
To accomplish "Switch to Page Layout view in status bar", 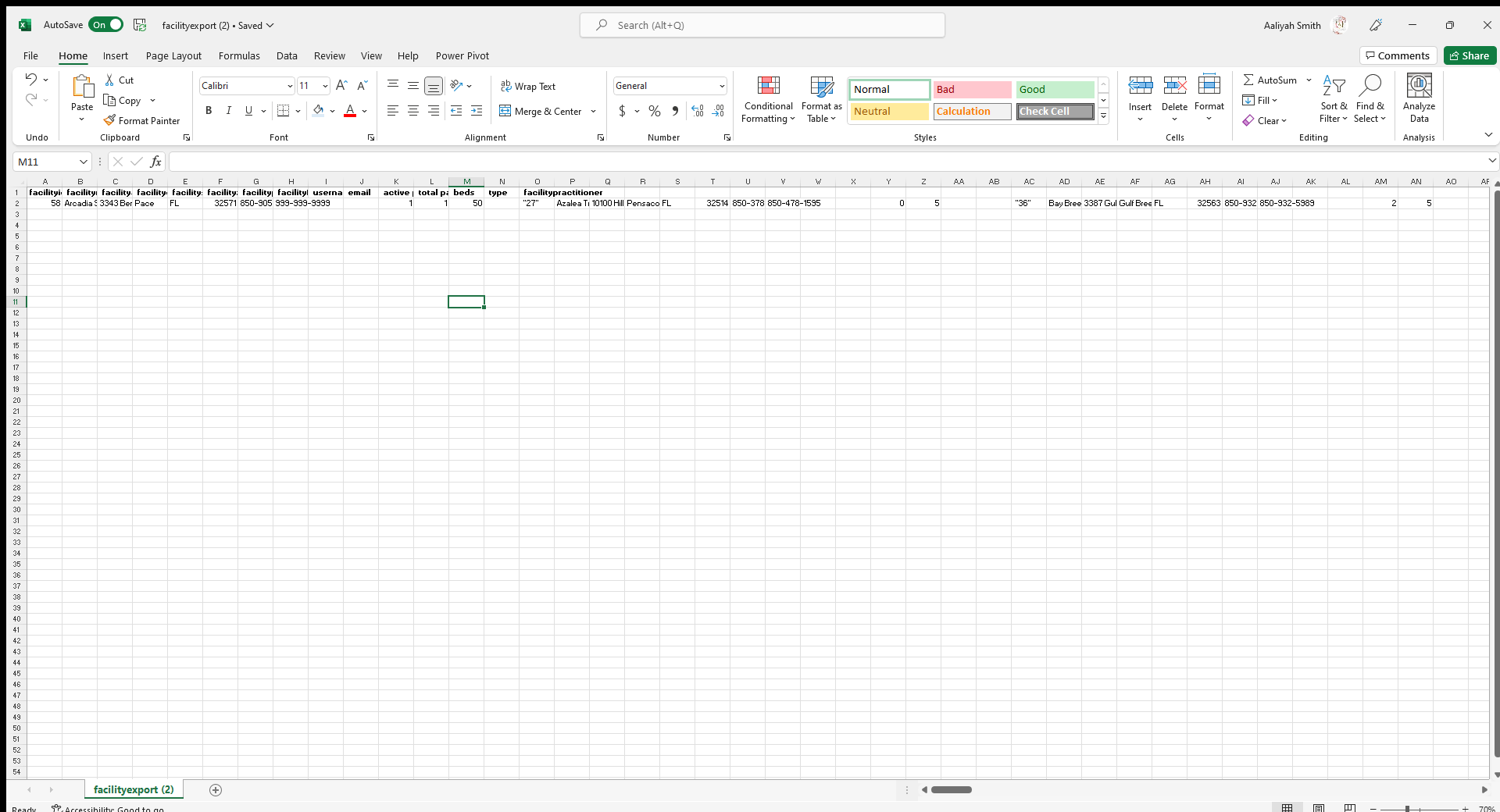I will (1319, 808).
